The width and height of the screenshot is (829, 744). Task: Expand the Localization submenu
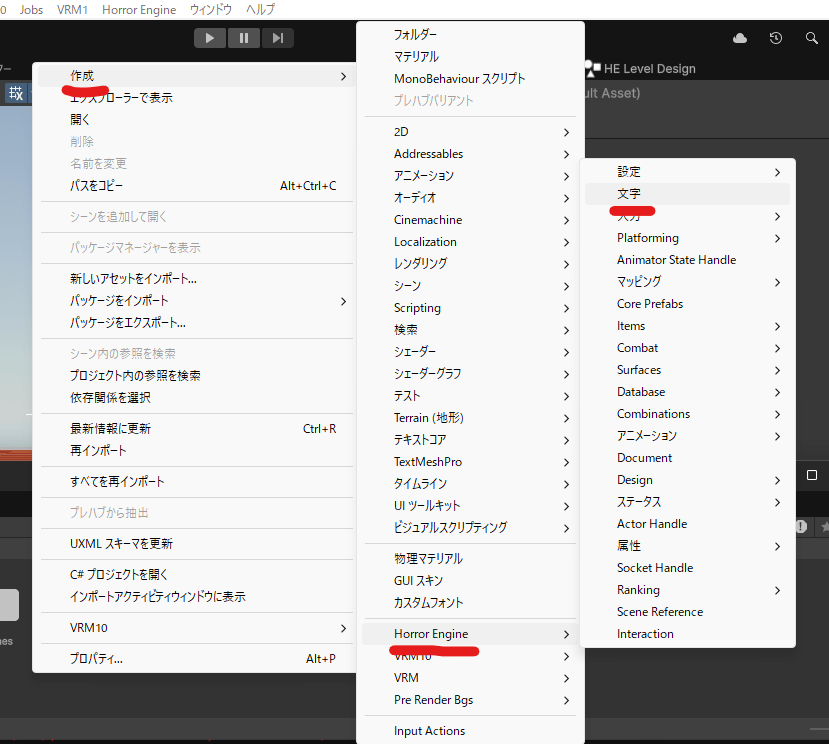pyautogui.click(x=471, y=242)
